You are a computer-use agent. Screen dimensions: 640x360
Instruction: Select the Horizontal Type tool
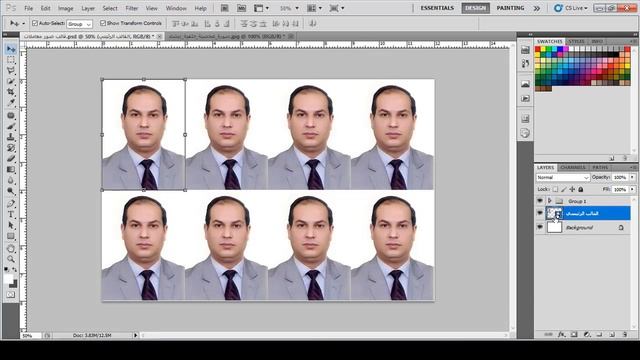[x=11, y=214]
